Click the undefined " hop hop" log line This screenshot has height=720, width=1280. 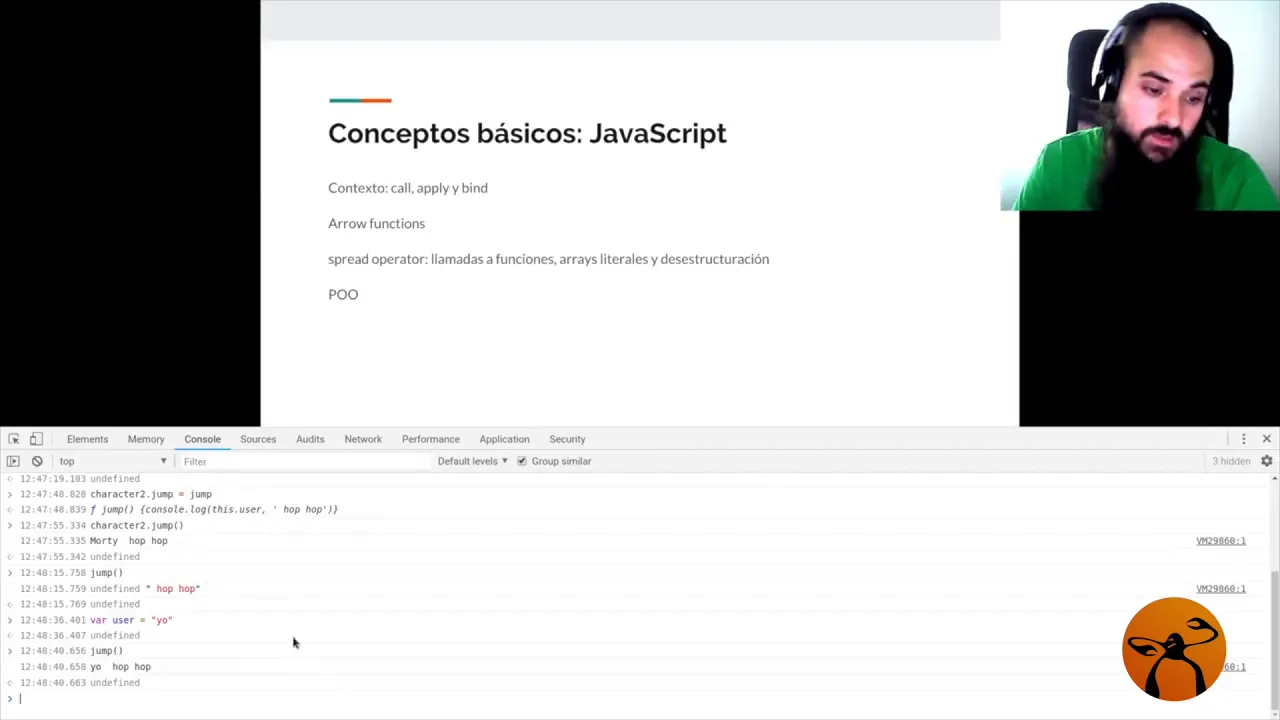[x=145, y=589]
